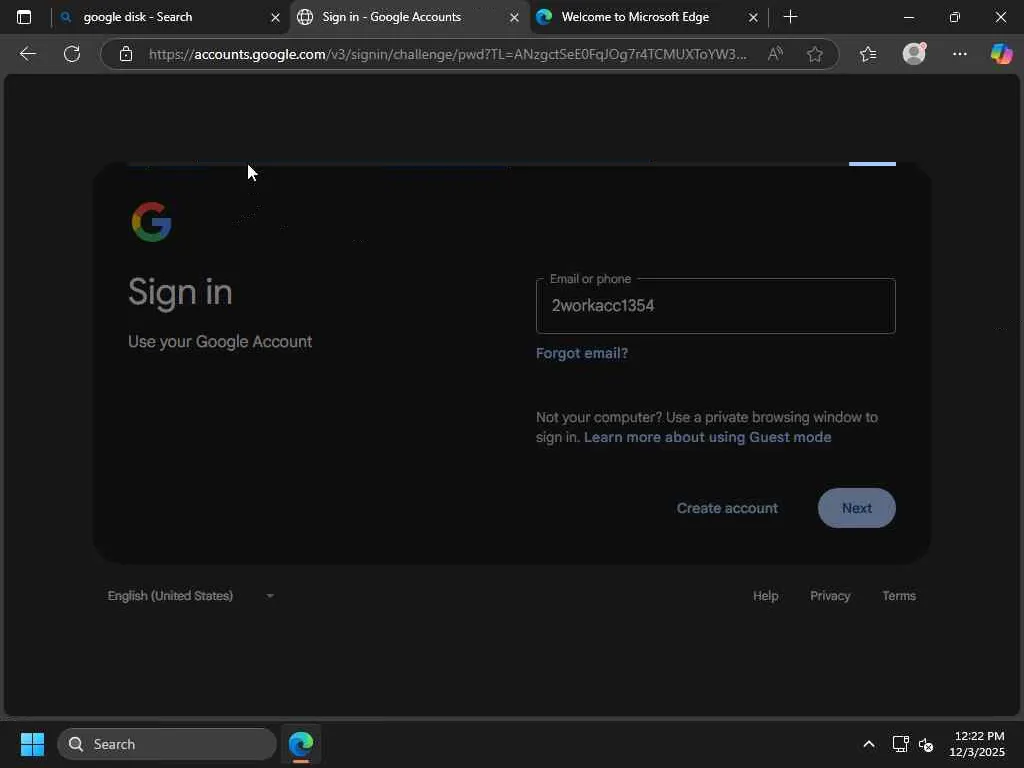Open the tab actions menu icon
The width and height of the screenshot is (1024, 768).
pyautogui.click(x=24, y=17)
